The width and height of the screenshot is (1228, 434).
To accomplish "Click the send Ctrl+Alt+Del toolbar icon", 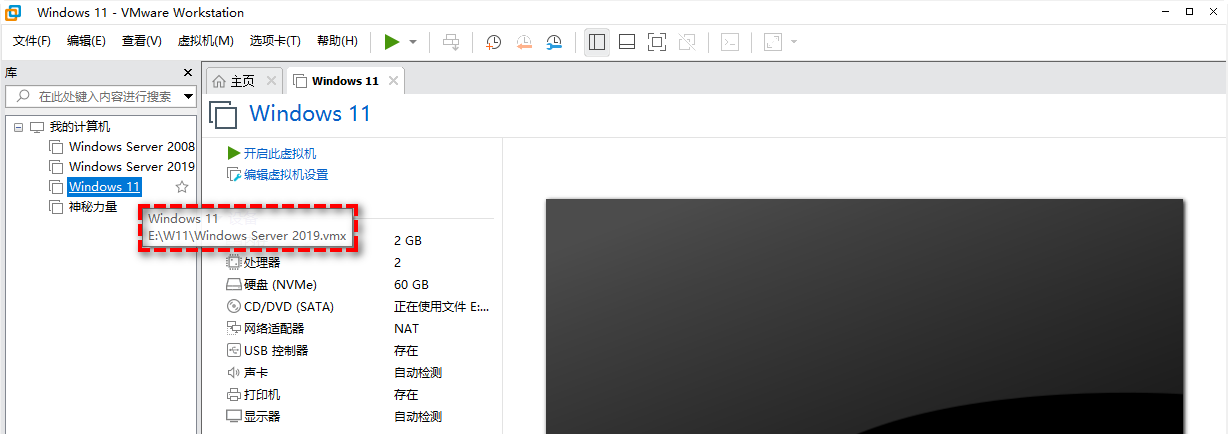I will tap(451, 42).
